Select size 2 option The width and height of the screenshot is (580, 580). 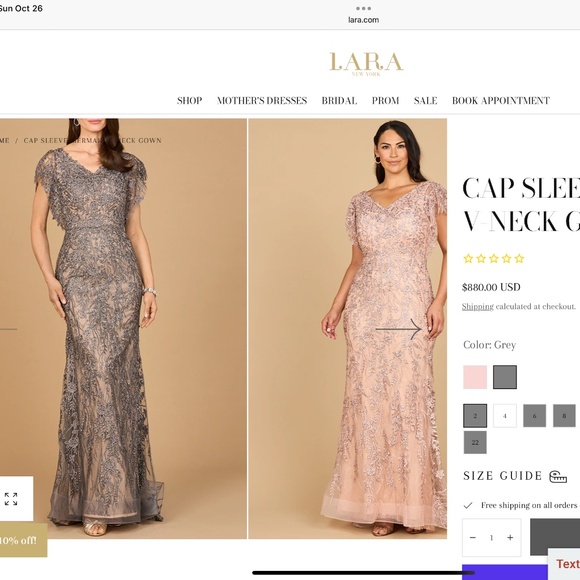[475, 416]
